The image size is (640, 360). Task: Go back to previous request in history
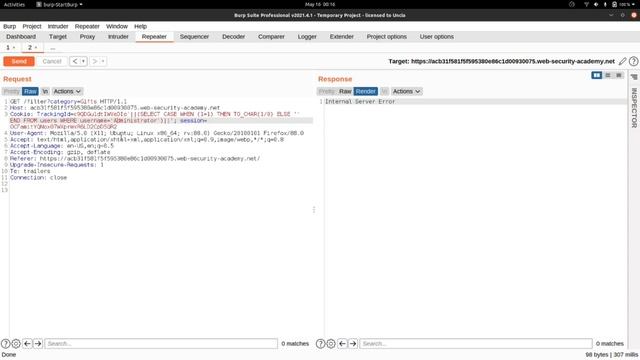[x=74, y=61]
